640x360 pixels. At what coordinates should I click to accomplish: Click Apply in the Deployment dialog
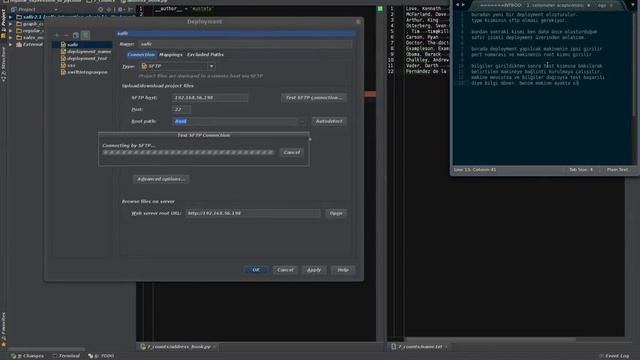click(314, 270)
